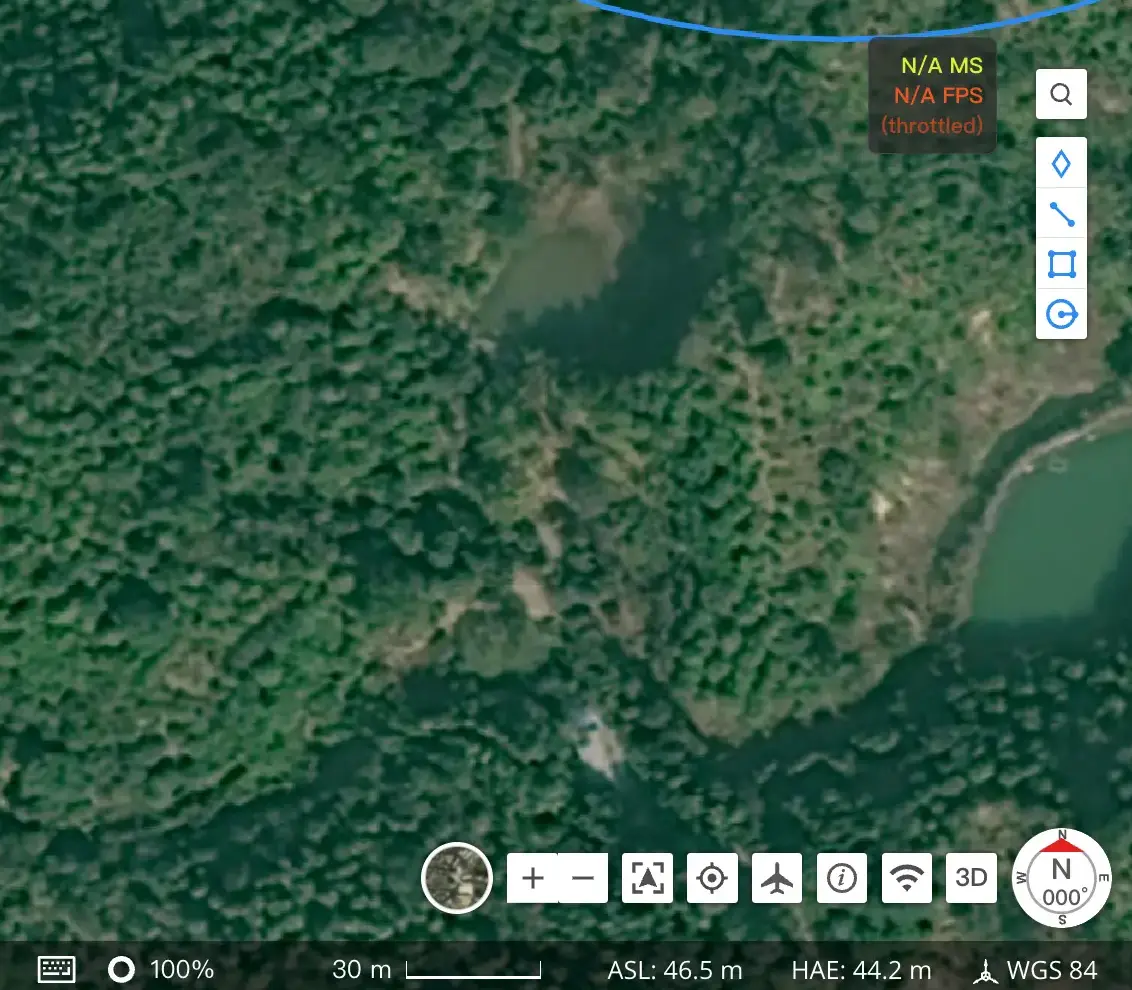Click the coordinate system tripod icon
The height and width of the screenshot is (990, 1132).
coord(985,971)
